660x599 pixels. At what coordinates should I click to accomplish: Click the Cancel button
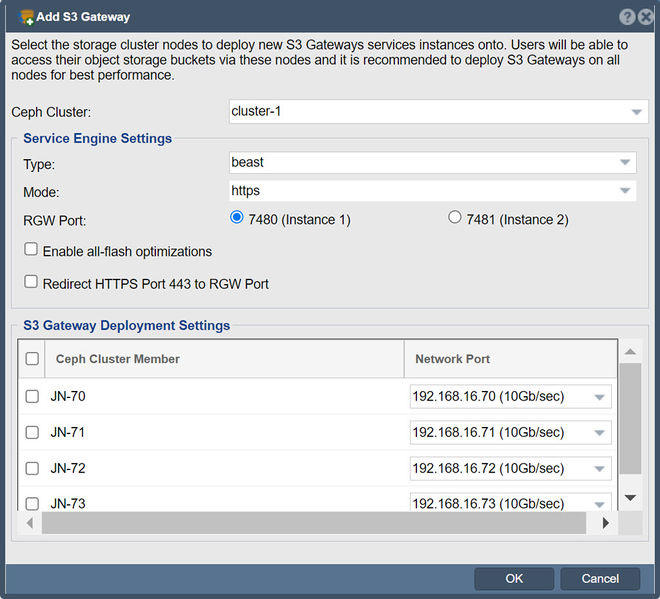pyautogui.click(x=600, y=579)
